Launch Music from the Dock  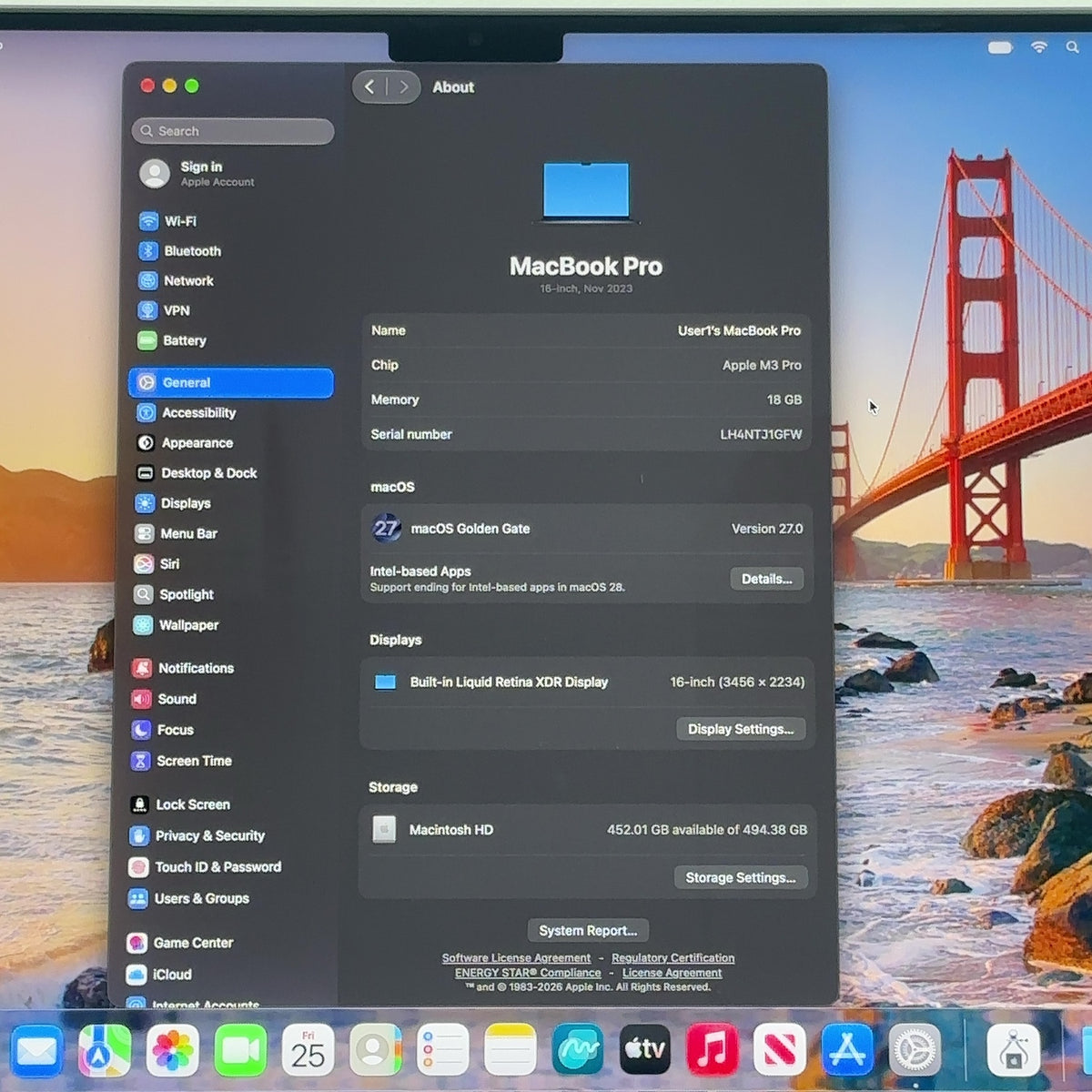click(x=713, y=1051)
